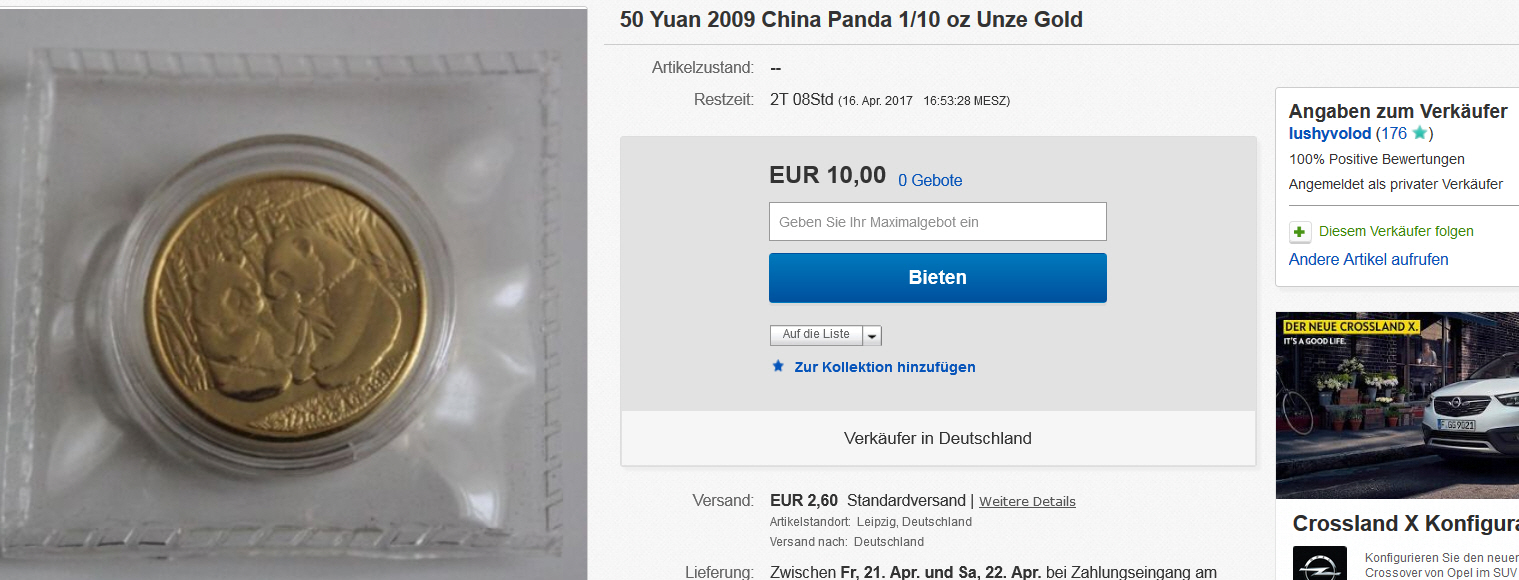Open seller profile lushyvolod
This screenshot has width=1519, height=580.
click(1330, 134)
